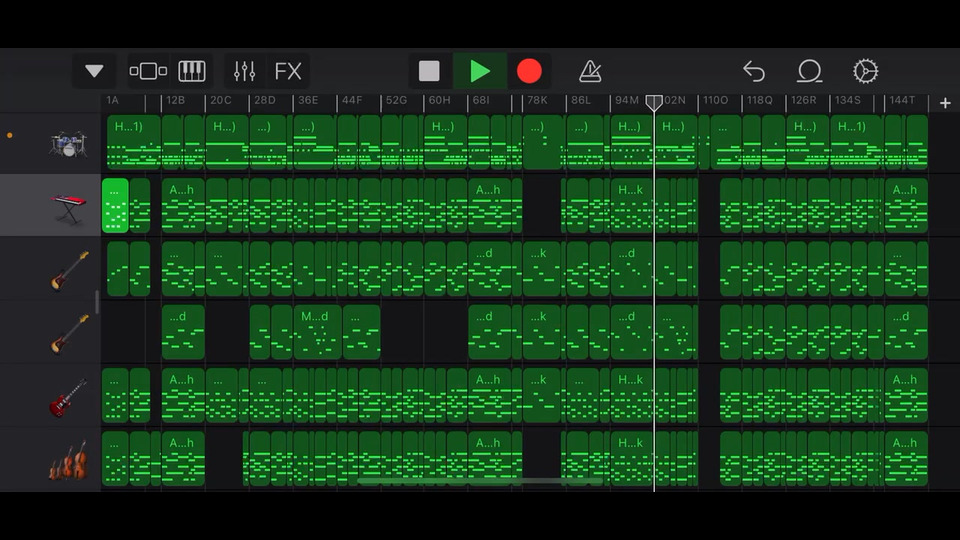Jump to section 134S on the ruler
Viewport: 960px width, 540px height.
click(x=848, y=100)
